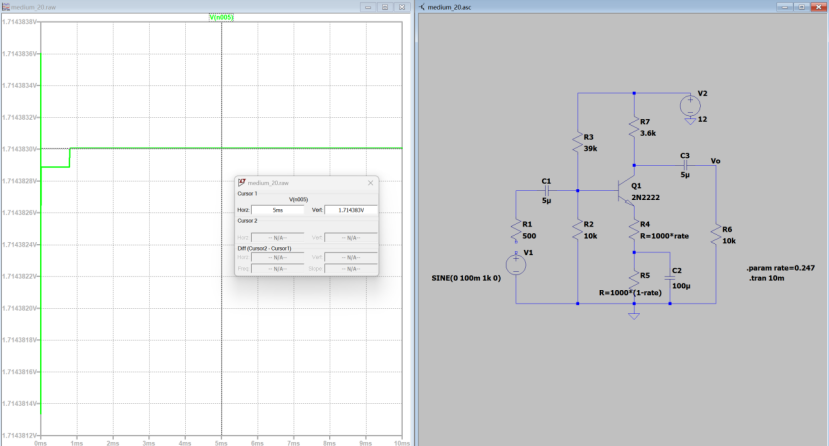This screenshot has height=446, width=829.
Task: Click the schematic icon in medium_20.asc title bar
Action: pyautogui.click(x=422, y=7)
